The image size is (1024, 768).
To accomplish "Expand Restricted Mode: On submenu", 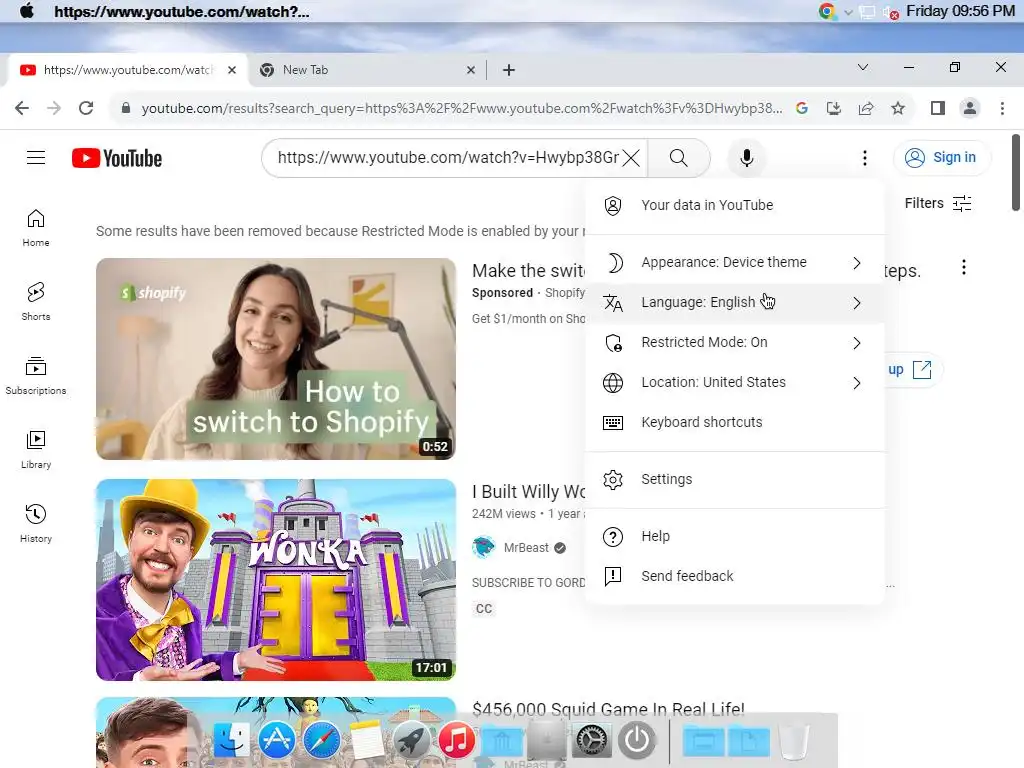I will (x=735, y=342).
